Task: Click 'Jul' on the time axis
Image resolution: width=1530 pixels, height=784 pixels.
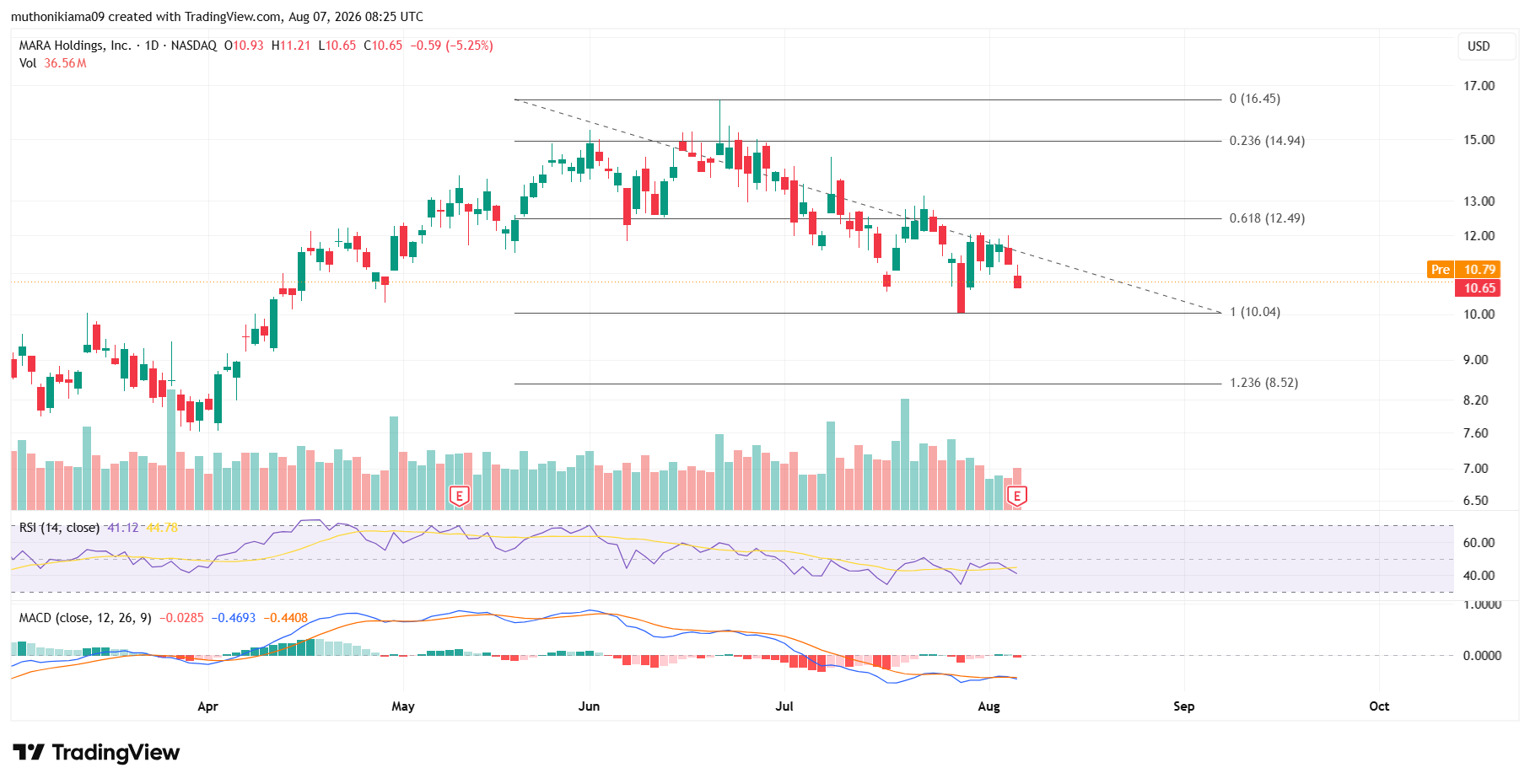Action: (784, 706)
